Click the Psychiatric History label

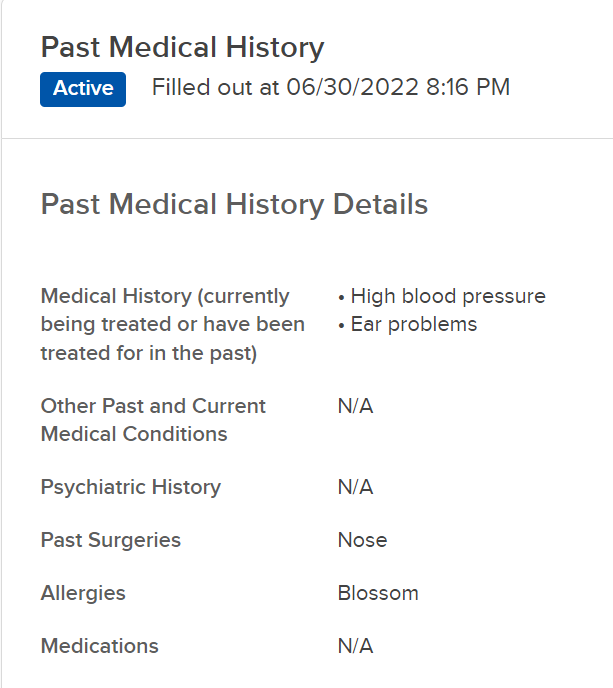point(131,487)
